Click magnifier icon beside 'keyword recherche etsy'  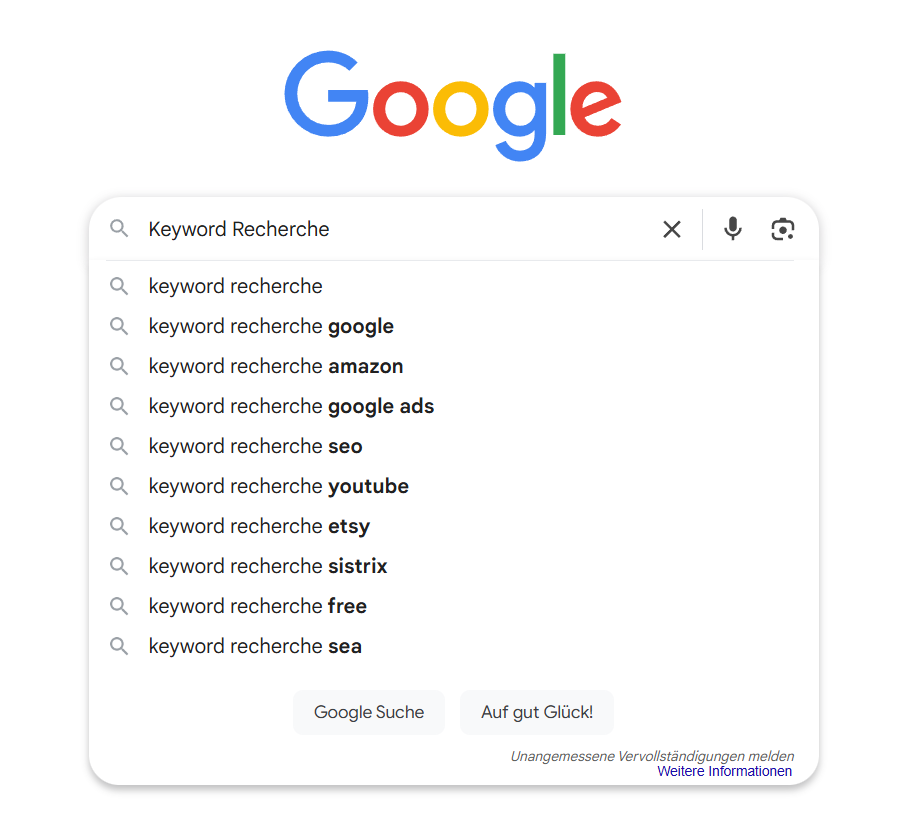[119, 526]
